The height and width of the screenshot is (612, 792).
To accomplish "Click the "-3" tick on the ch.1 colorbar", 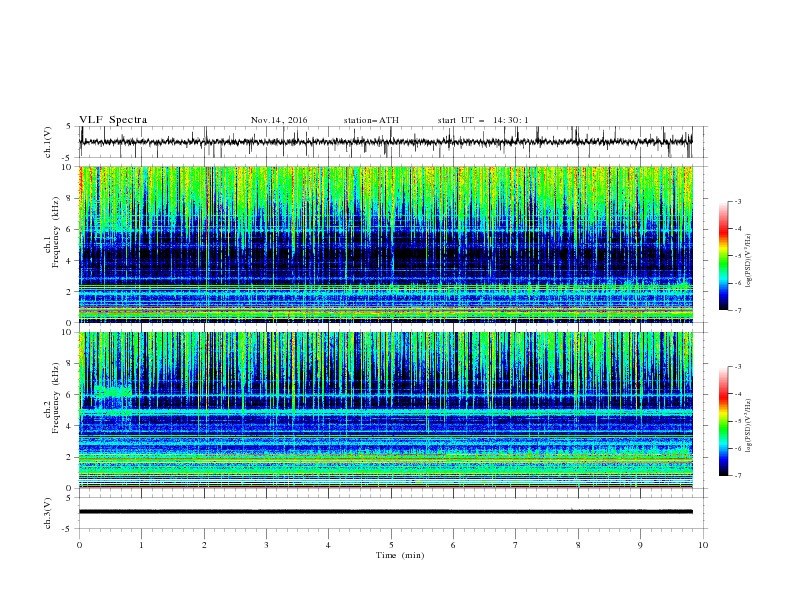I will [x=738, y=201].
